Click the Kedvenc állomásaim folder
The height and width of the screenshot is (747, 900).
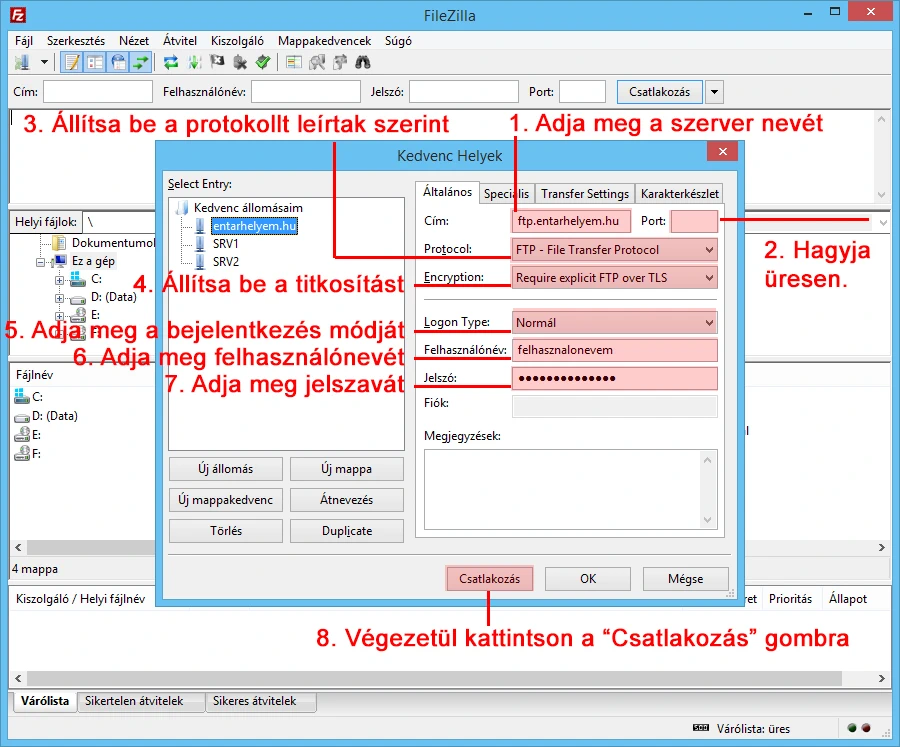coord(248,208)
